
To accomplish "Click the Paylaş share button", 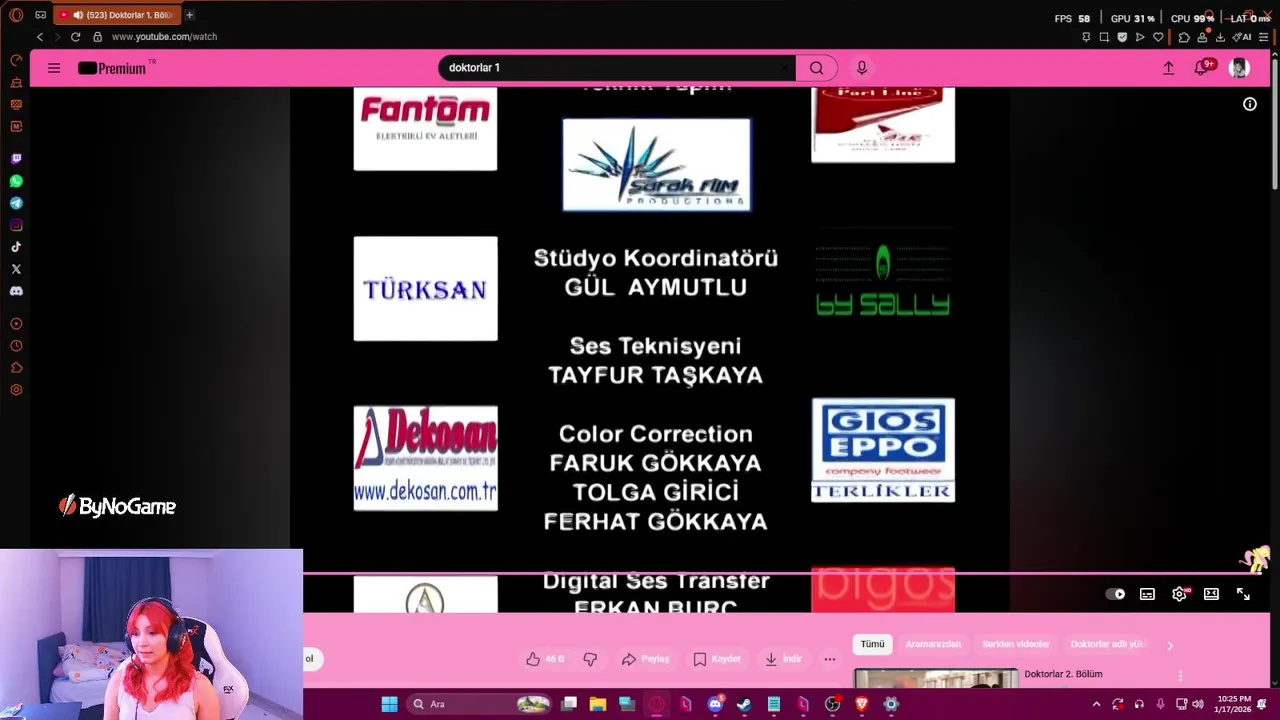I will coord(645,659).
